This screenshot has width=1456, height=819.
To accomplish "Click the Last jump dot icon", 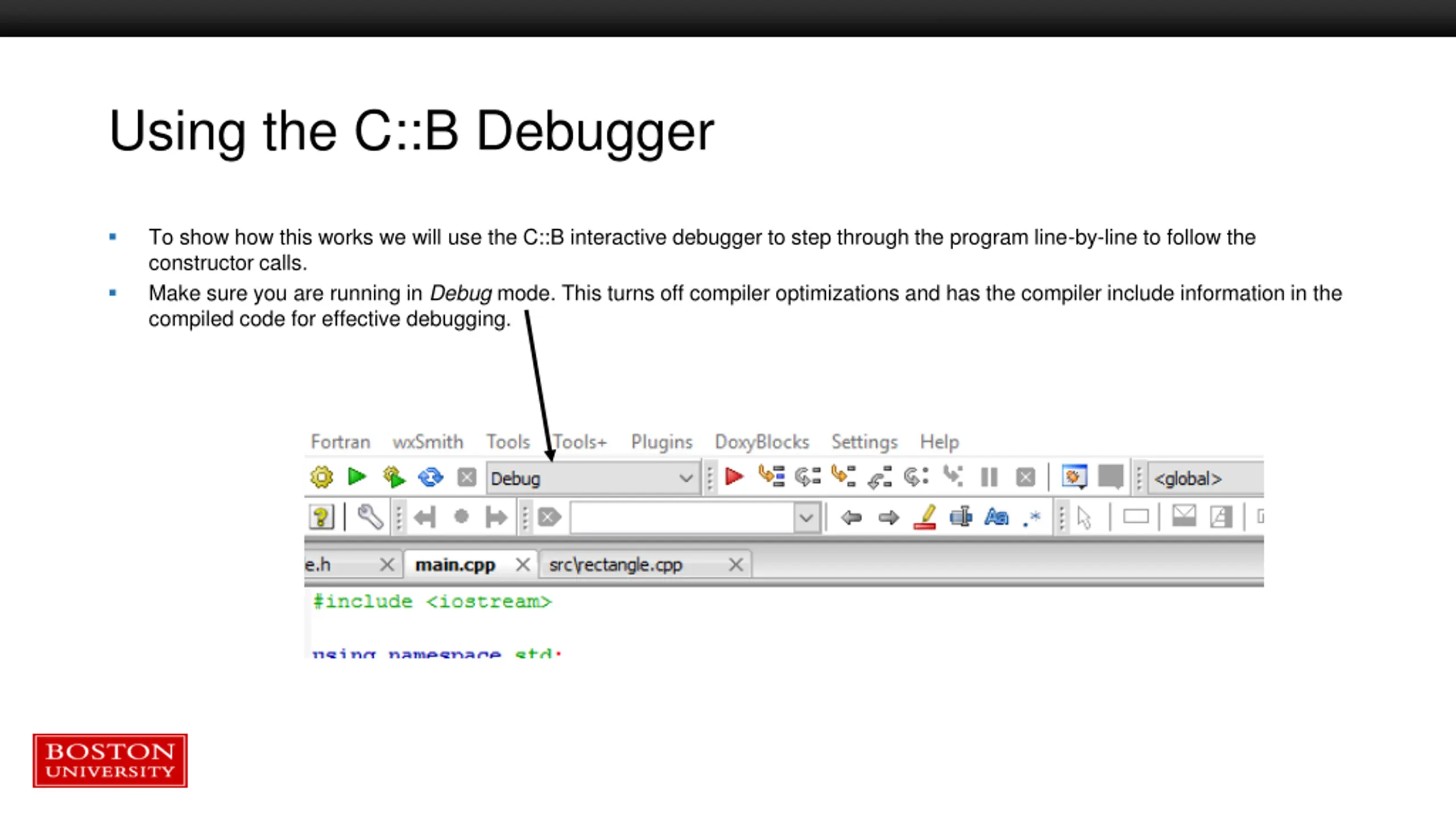I will (x=461, y=516).
